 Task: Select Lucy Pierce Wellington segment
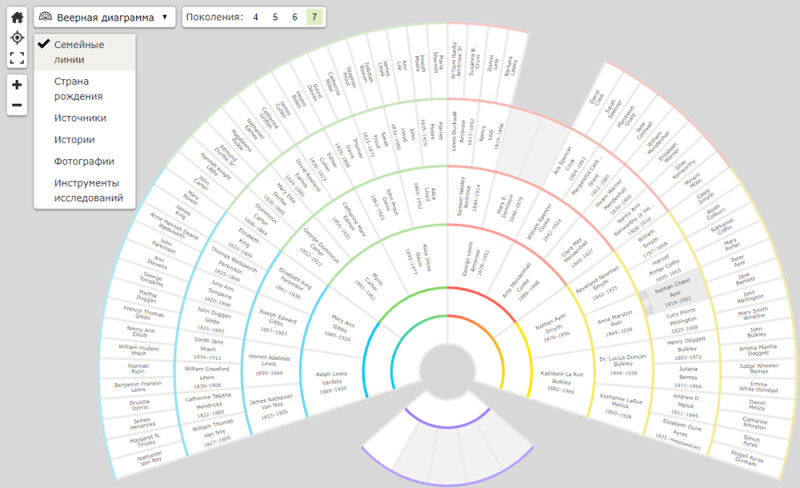click(x=682, y=321)
